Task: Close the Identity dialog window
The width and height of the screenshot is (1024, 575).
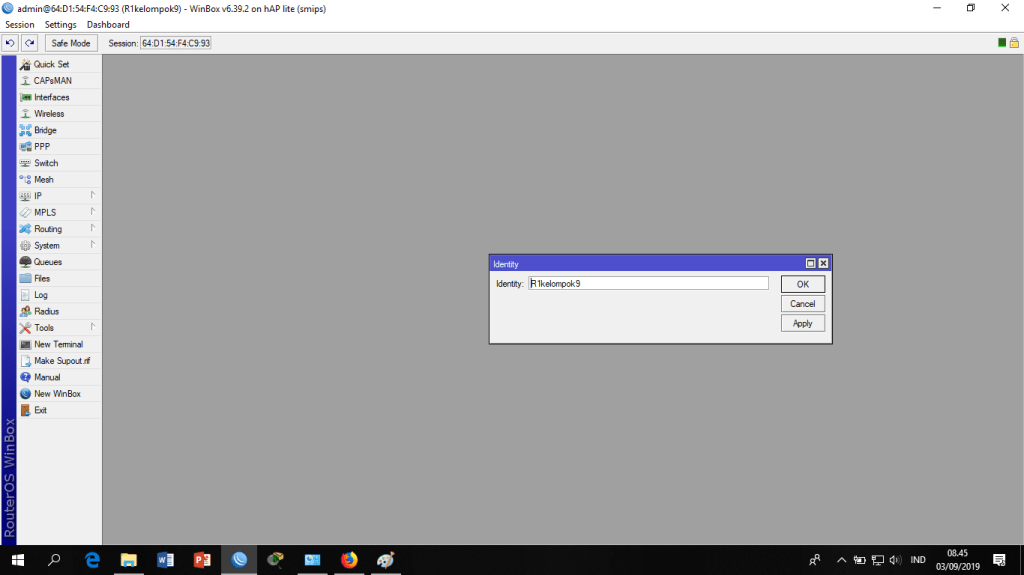Action: pyautogui.click(x=823, y=263)
